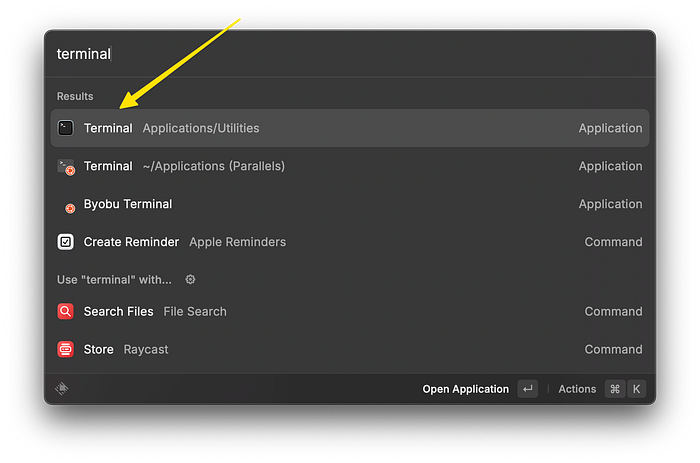Click the Terminal app icon in Applications/Utilities row
Screen dimensions: 700x463
tap(66, 128)
